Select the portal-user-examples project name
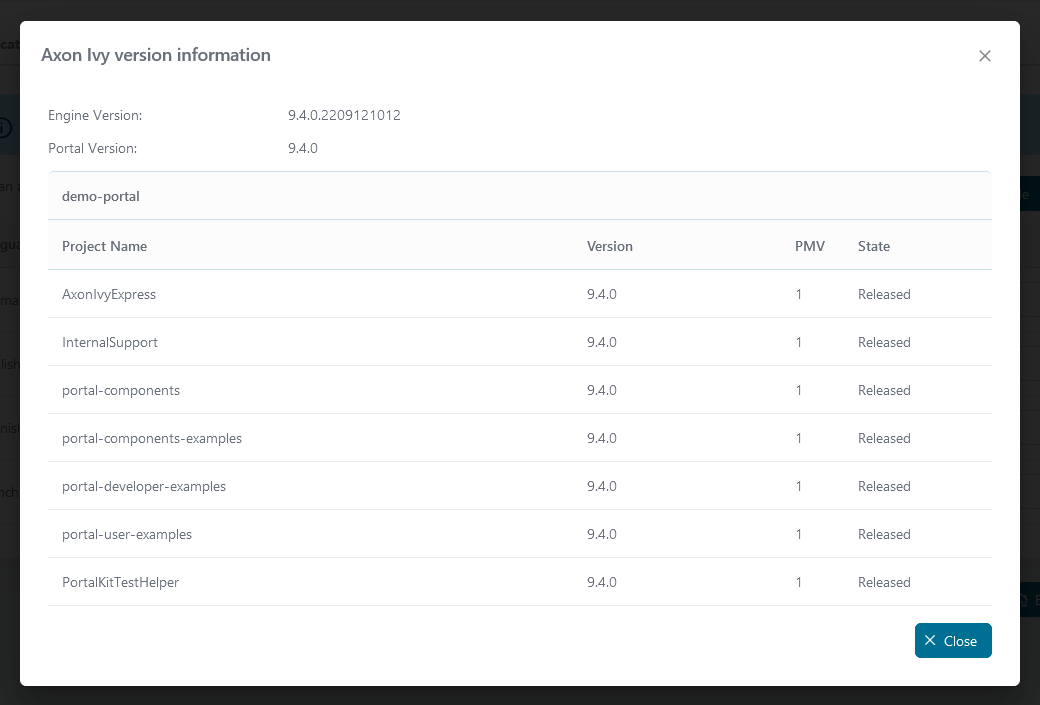 [x=127, y=535]
